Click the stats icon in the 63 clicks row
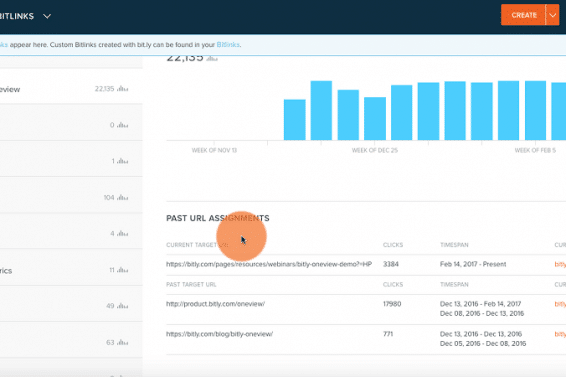The height and width of the screenshot is (377, 566). tap(123, 342)
